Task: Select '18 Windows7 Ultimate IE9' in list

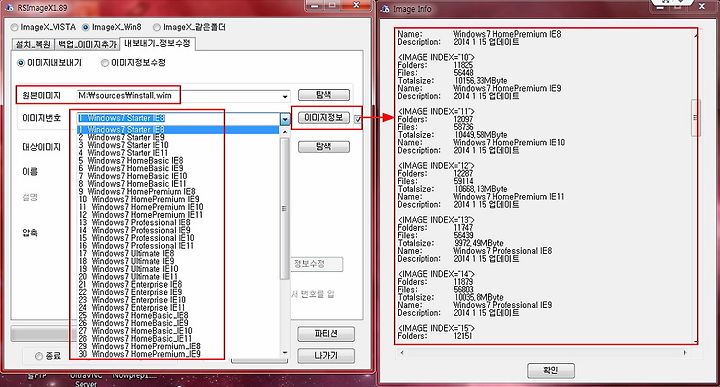Action: pos(178,261)
